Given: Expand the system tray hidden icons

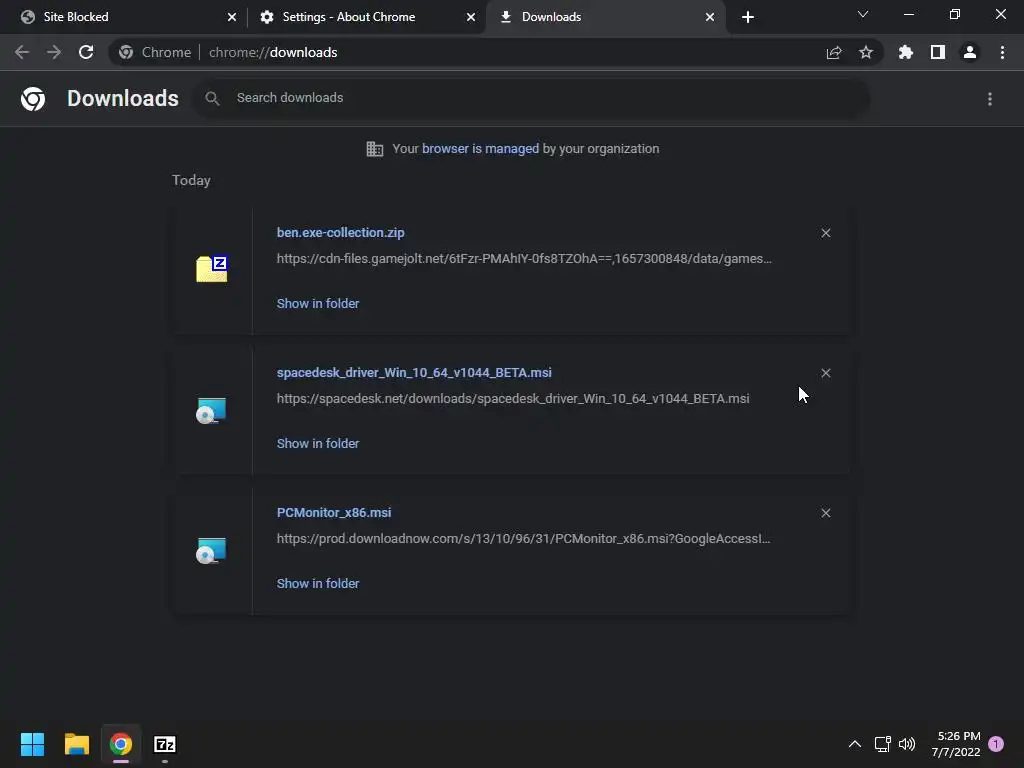Looking at the screenshot, I should [854, 744].
